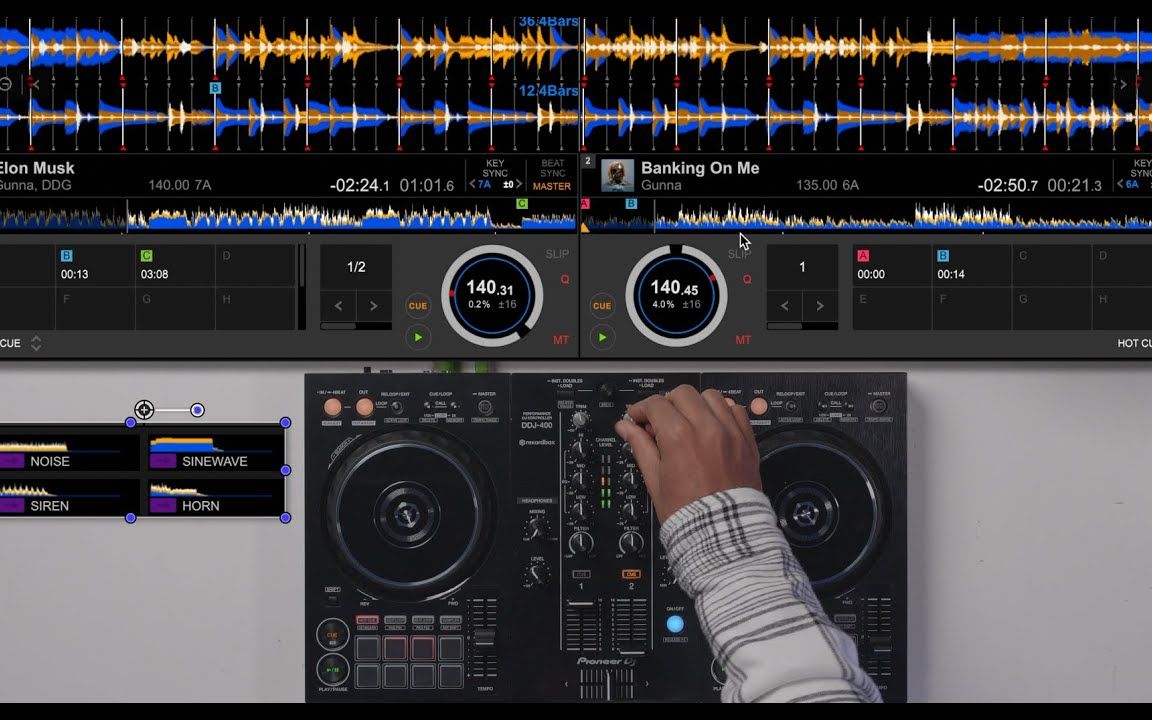
Task: Click deck 2 tempo range ±16
Action: point(691,304)
